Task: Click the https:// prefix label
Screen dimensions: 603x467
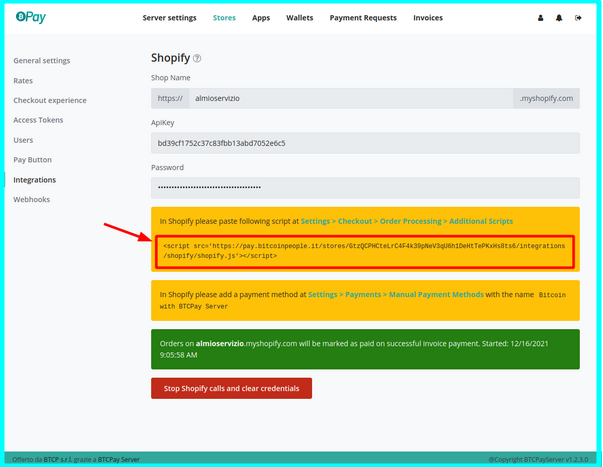Action: [x=170, y=98]
